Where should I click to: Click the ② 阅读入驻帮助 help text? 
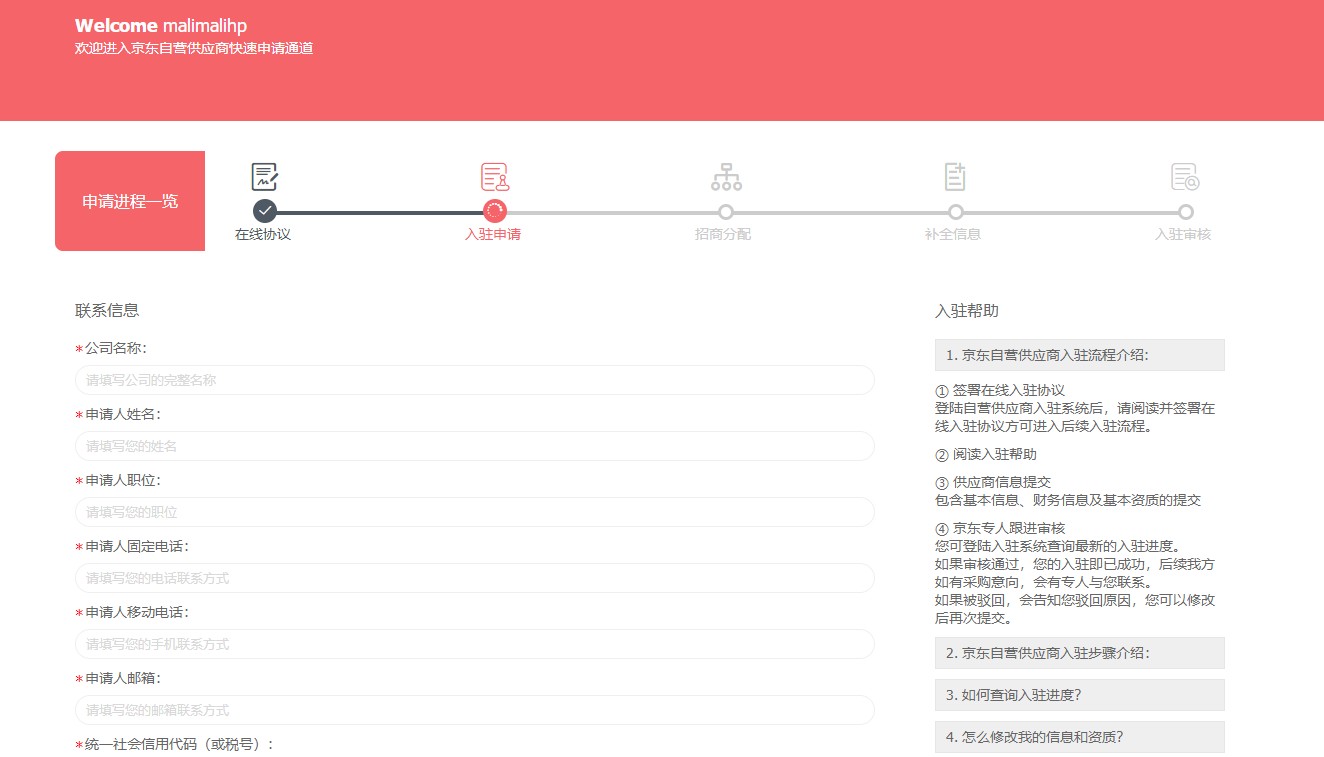coord(986,454)
